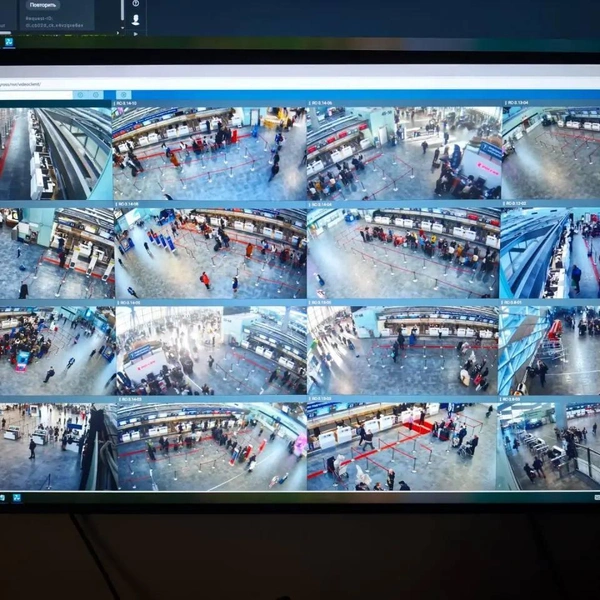Open feed 14-04 with the long passenger queue at counters
The image size is (600, 600).
pos(403,253)
